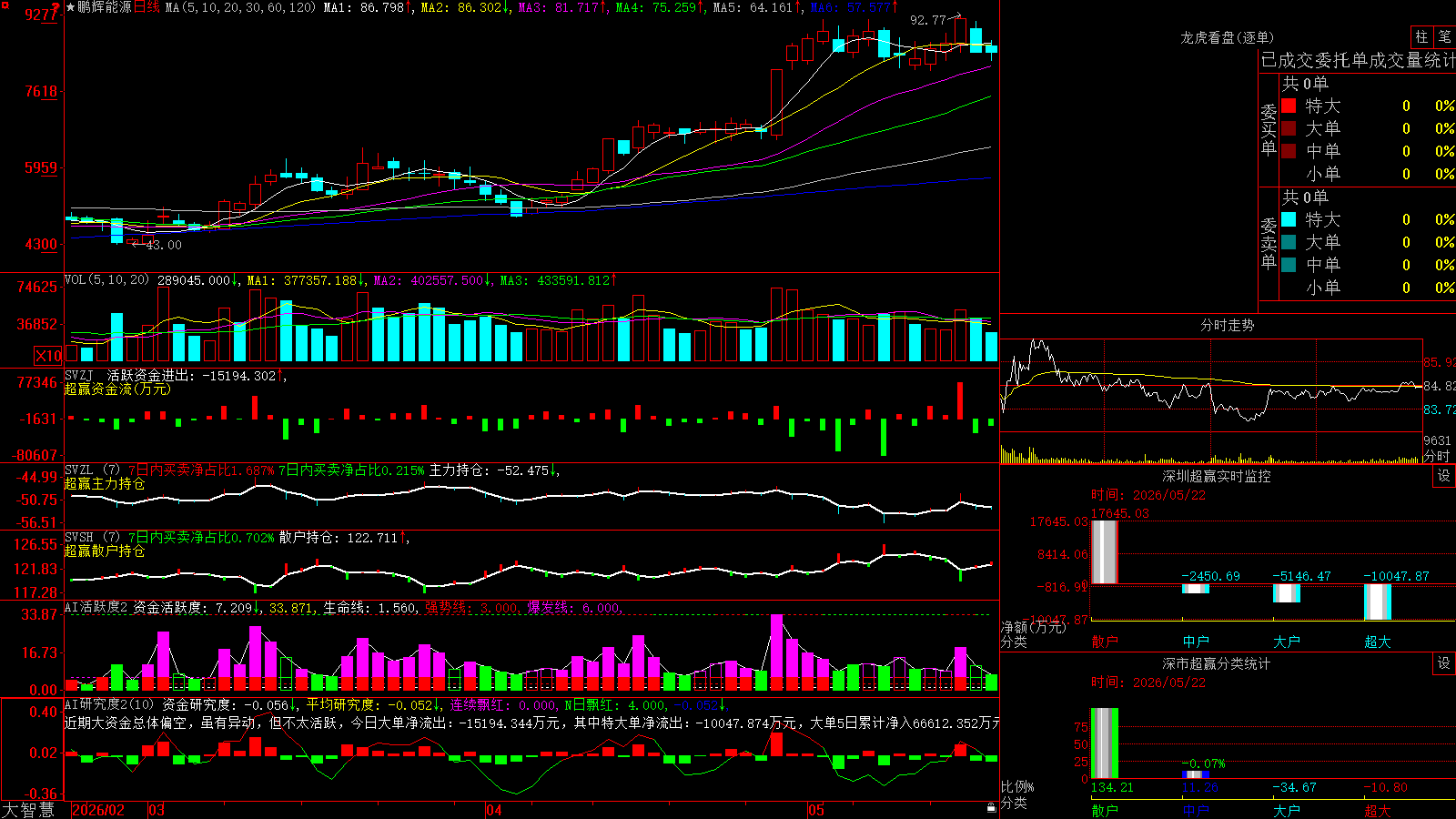Click the MA2: 86.302 value
Viewport: 1456px width, 819px height.
[x=465, y=7]
